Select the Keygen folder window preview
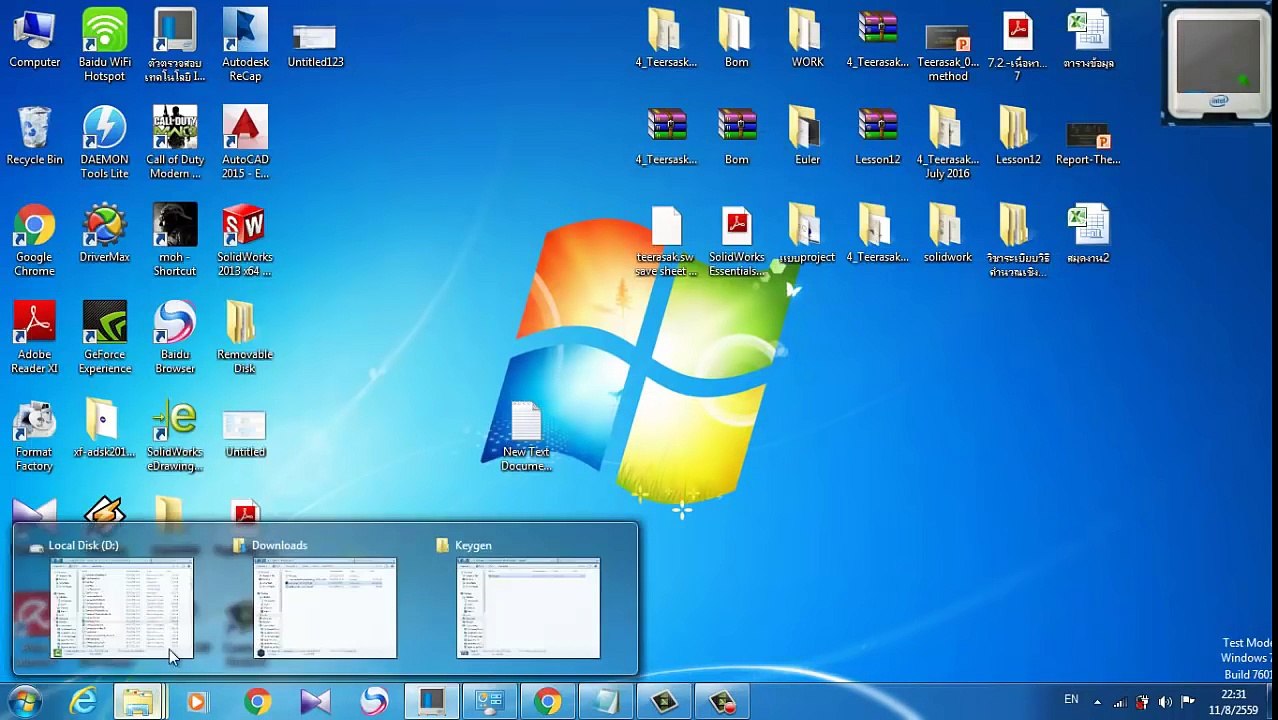1278x720 pixels. click(528, 607)
